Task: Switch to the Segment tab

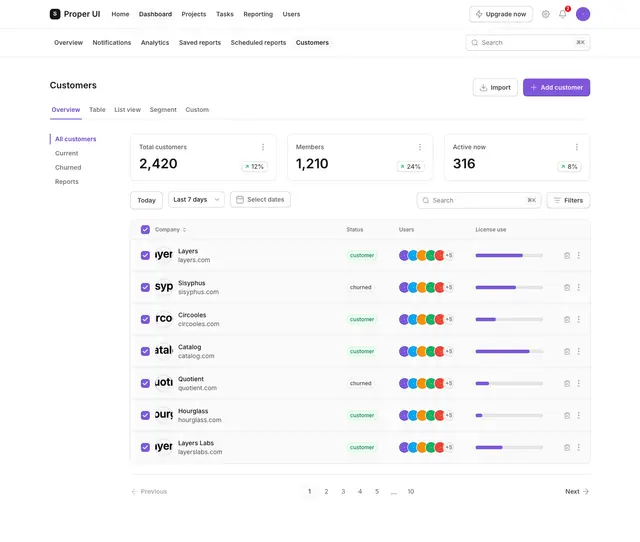Action: pos(163,110)
